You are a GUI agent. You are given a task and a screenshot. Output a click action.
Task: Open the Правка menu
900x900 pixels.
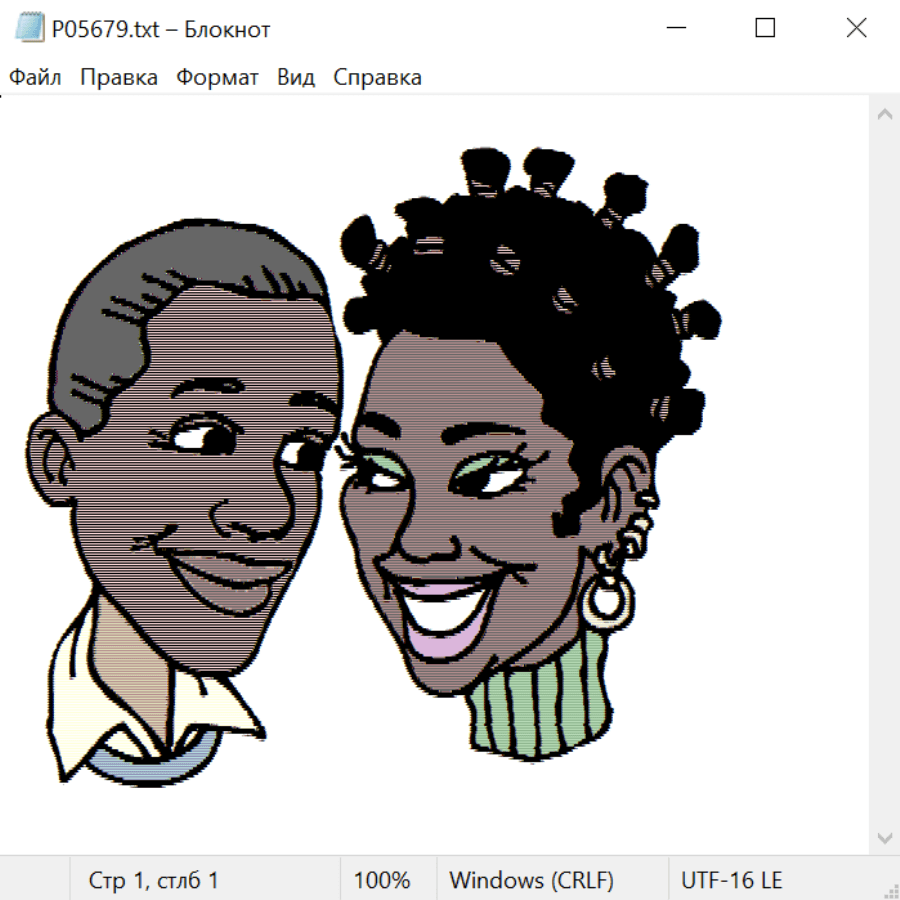coord(119,78)
